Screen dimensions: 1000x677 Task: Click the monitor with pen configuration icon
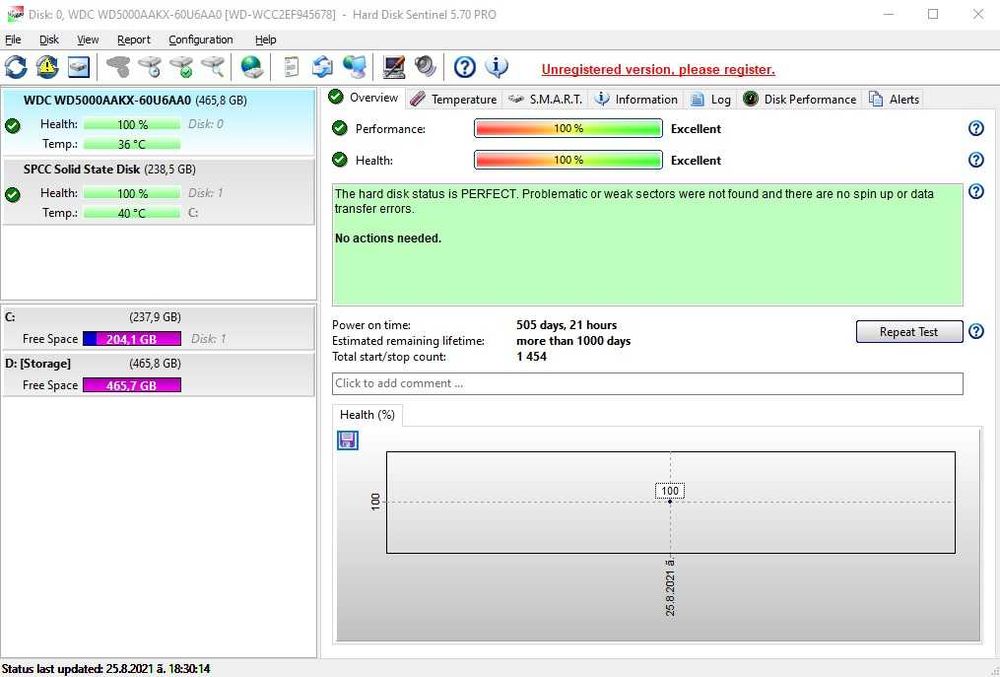pyautogui.click(x=393, y=66)
